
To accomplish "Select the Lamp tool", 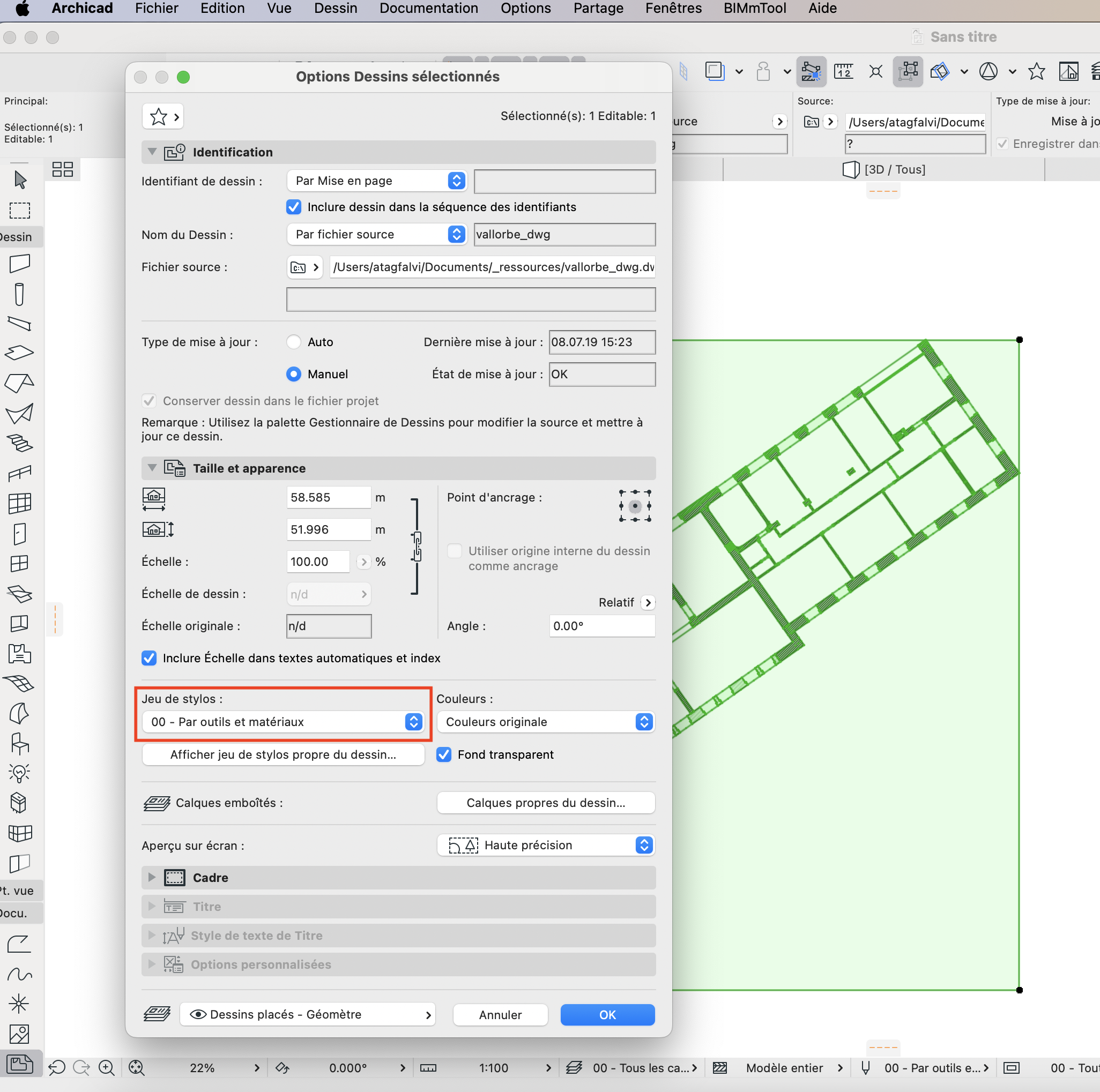I will 20,773.
